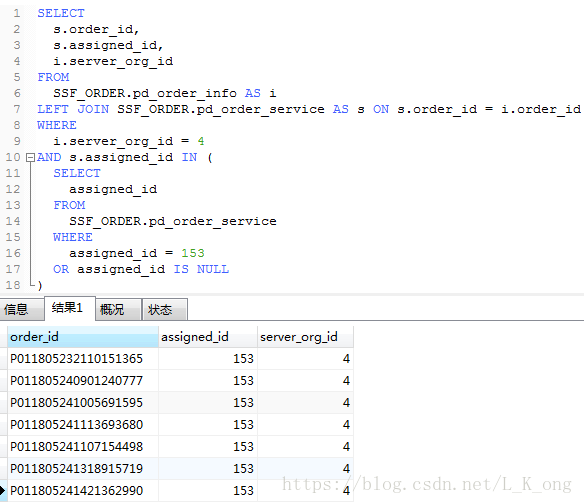584x504 pixels.
Task: Click the server_org_id column header
Action: tap(305, 337)
